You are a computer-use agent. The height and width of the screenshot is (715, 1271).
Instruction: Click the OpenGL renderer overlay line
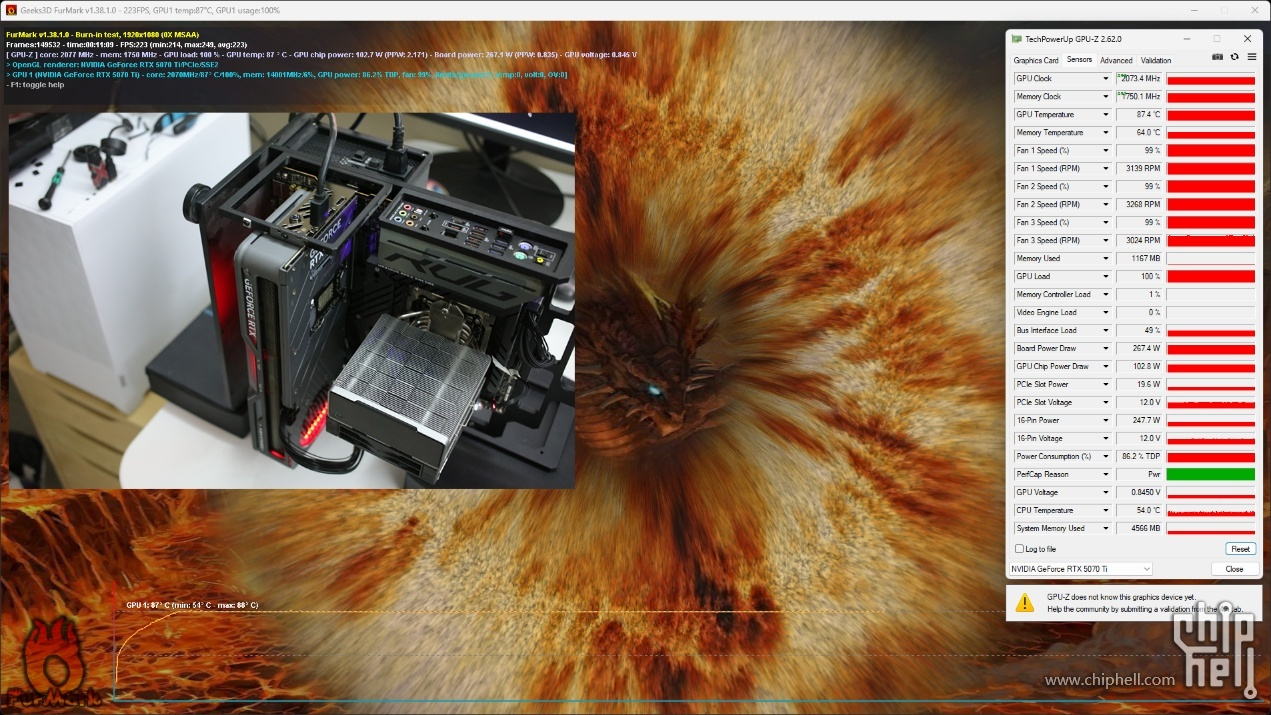click(112, 64)
